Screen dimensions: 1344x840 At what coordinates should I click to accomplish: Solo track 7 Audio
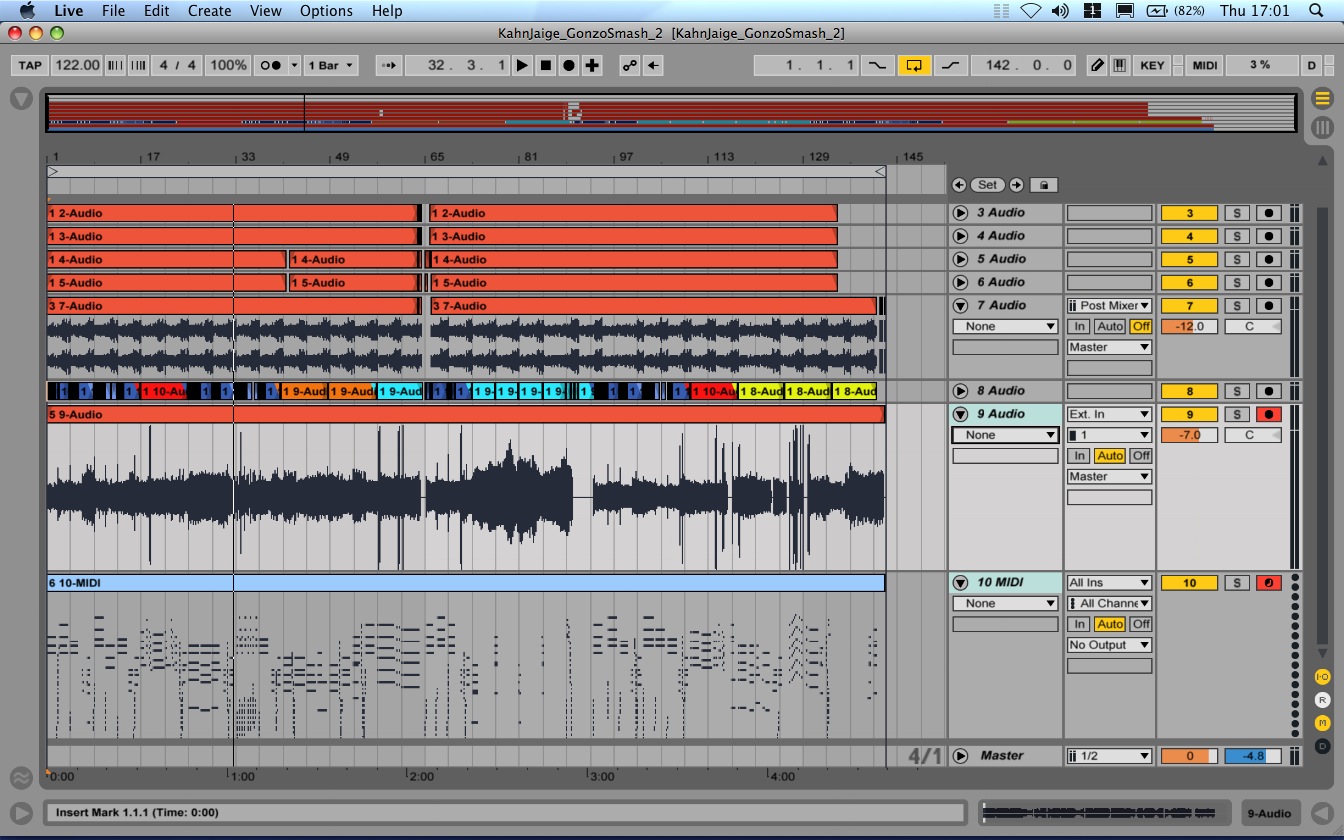tap(1237, 306)
